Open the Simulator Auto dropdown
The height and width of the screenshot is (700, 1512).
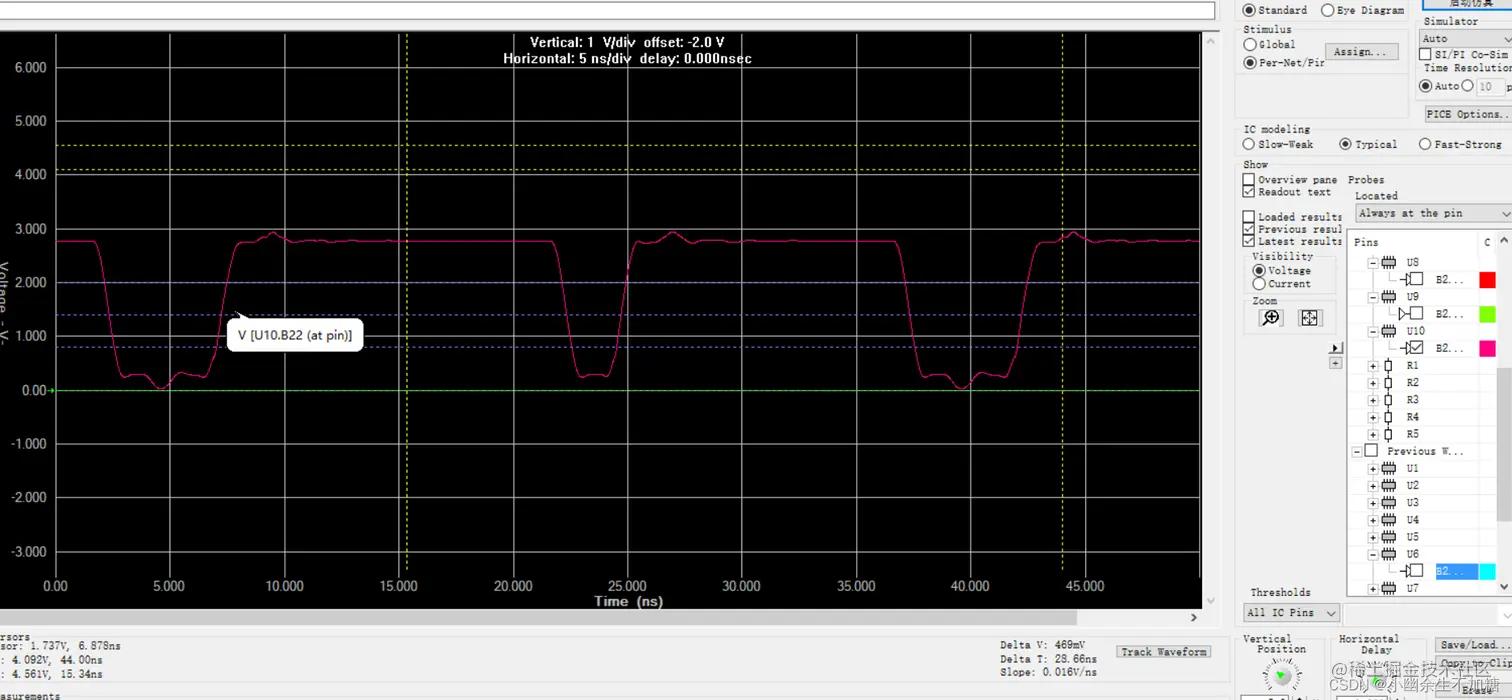pos(1465,38)
